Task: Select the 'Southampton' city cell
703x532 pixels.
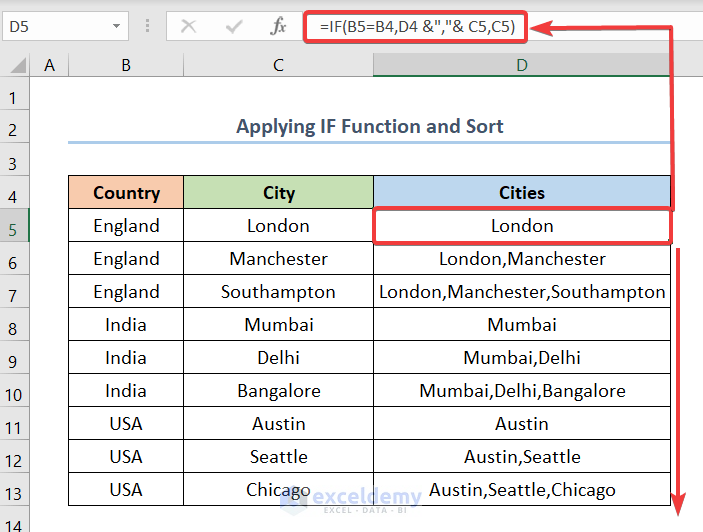Action: click(x=278, y=292)
